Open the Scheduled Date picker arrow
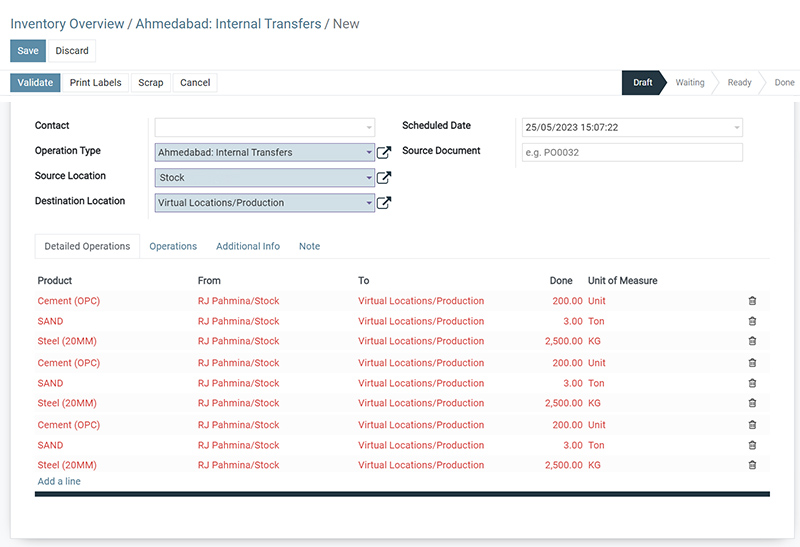 tap(737, 128)
